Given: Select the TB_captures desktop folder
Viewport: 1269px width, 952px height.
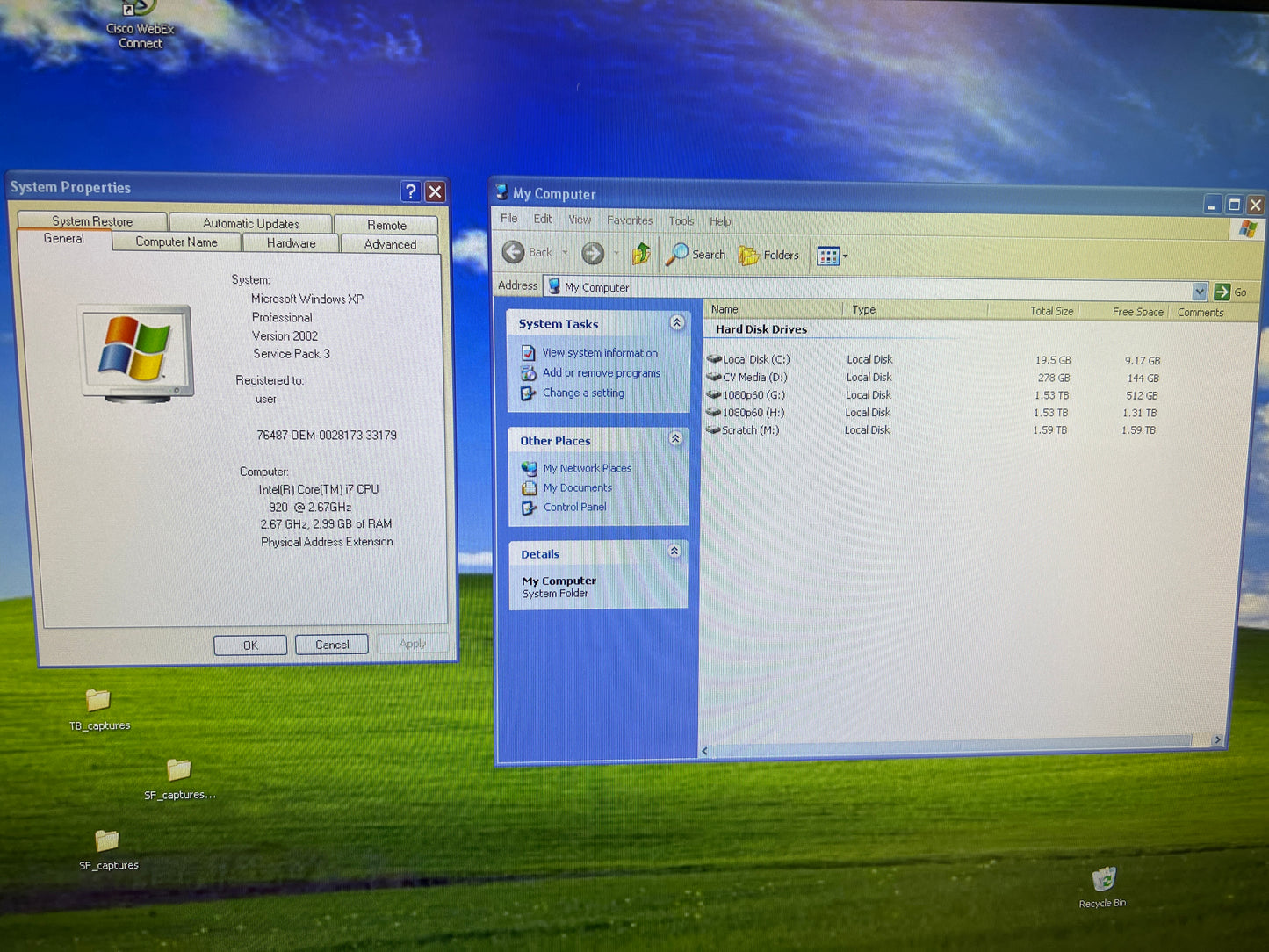Looking at the screenshot, I should coord(98,709).
